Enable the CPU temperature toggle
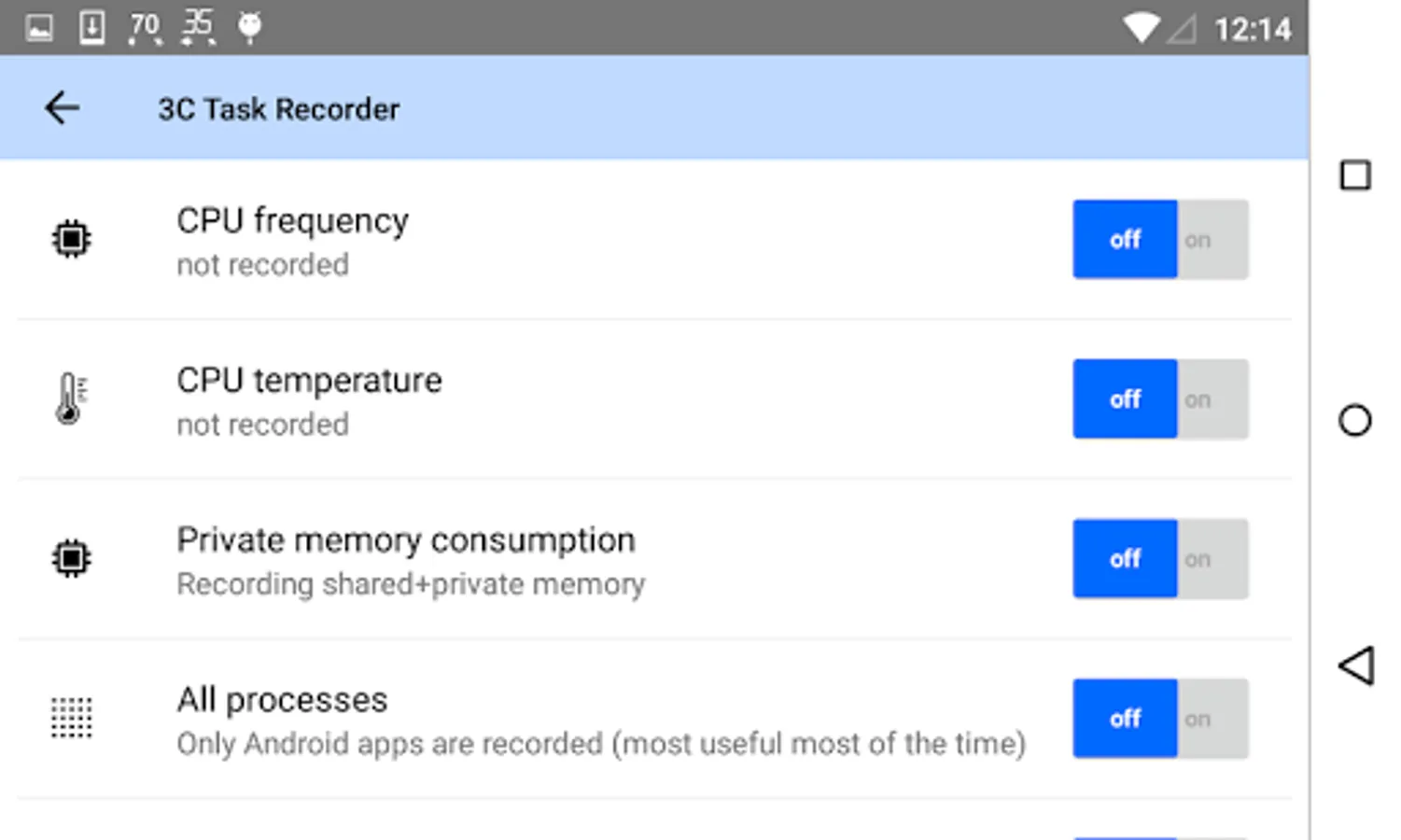This screenshot has height=840, width=1401. (1211, 399)
